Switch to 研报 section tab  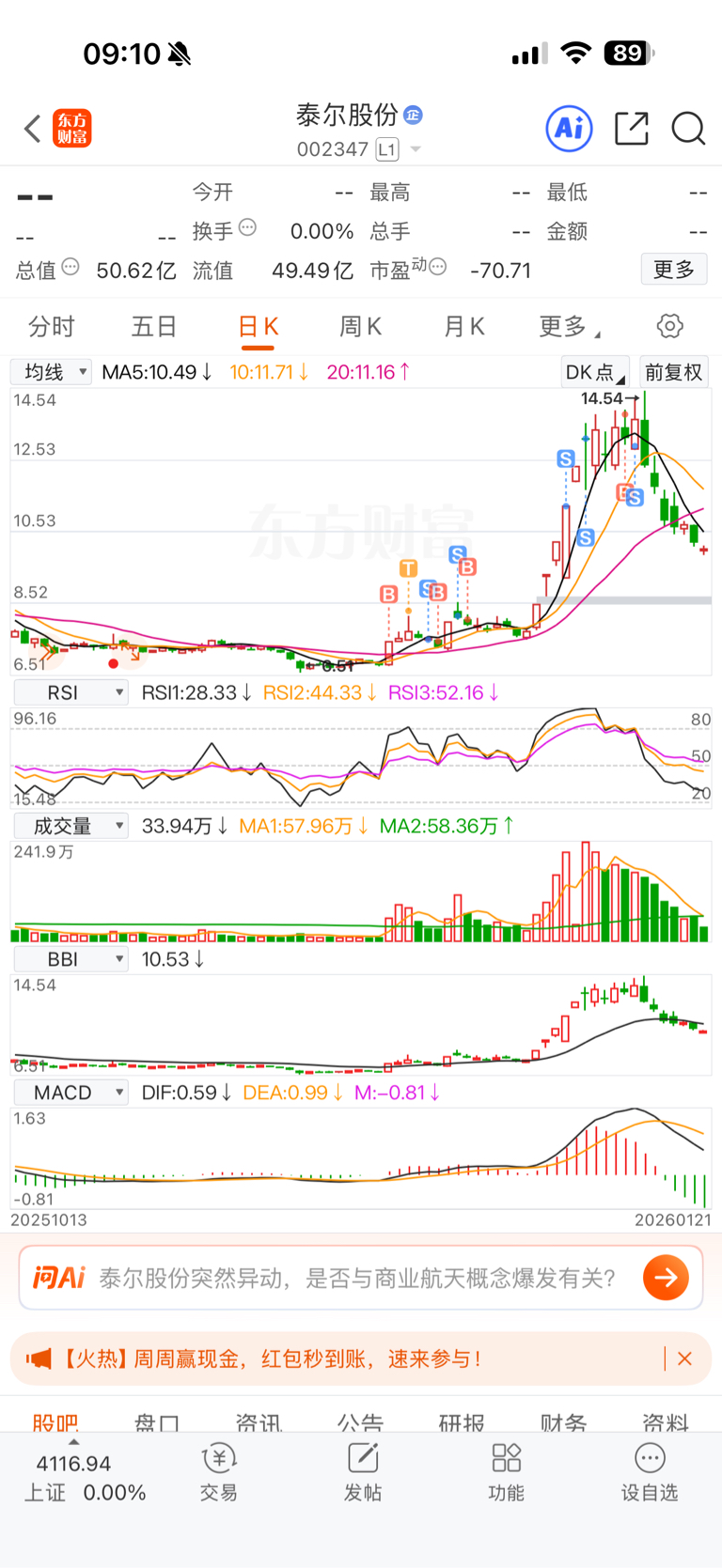click(x=462, y=1421)
